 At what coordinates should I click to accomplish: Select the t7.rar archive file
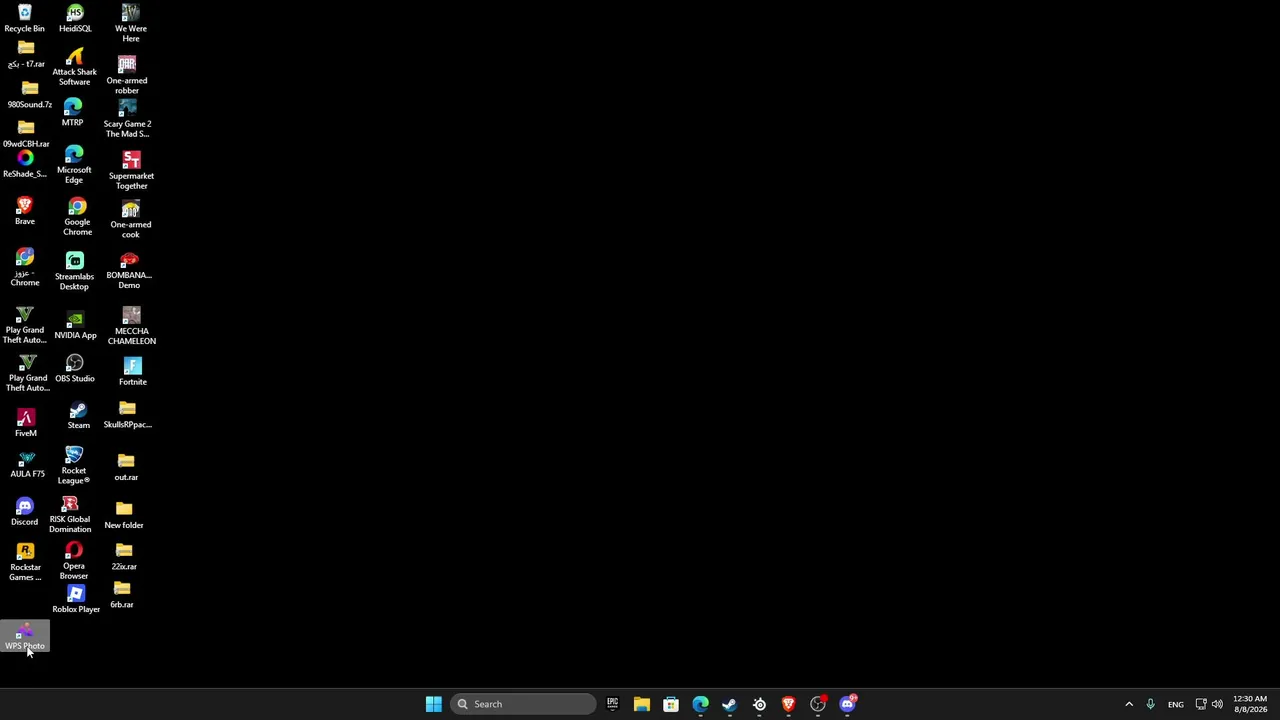pos(26,54)
